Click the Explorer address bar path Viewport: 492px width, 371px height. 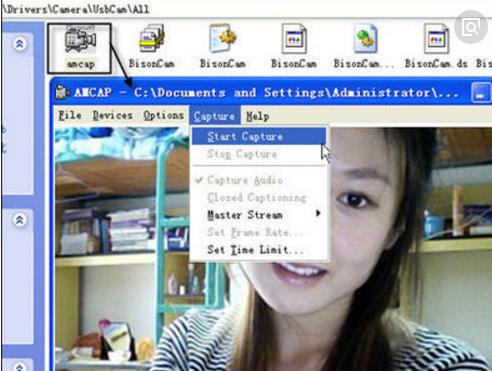[76, 9]
